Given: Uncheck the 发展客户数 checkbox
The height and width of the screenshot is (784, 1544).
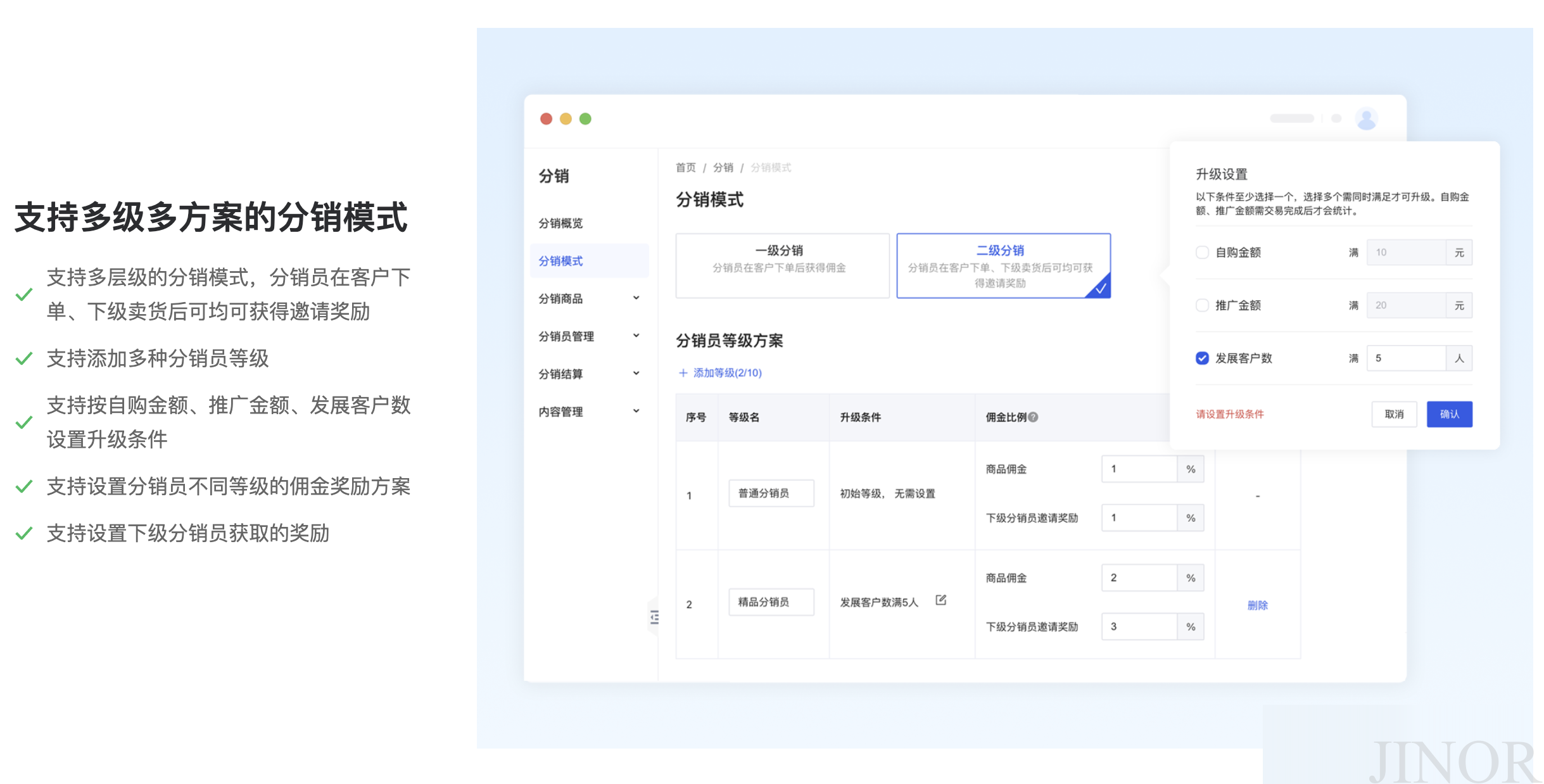Looking at the screenshot, I should point(1201,358).
